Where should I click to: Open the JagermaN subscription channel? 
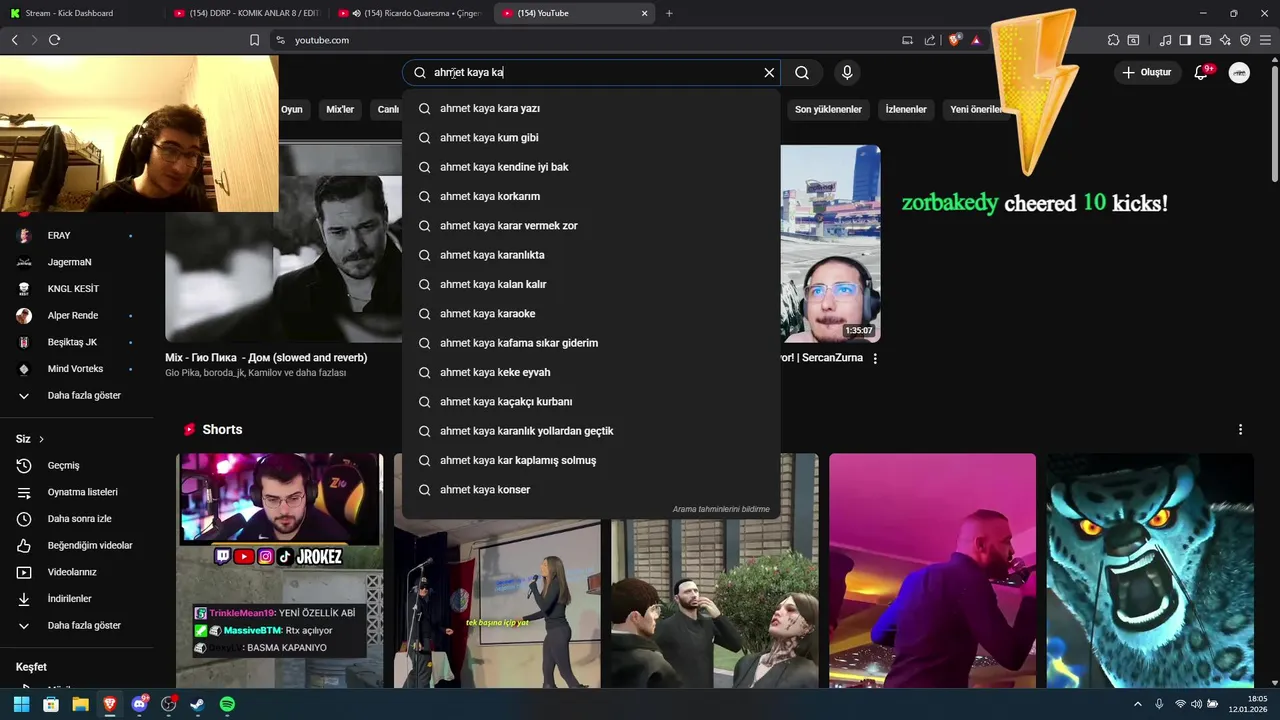click(77, 262)
